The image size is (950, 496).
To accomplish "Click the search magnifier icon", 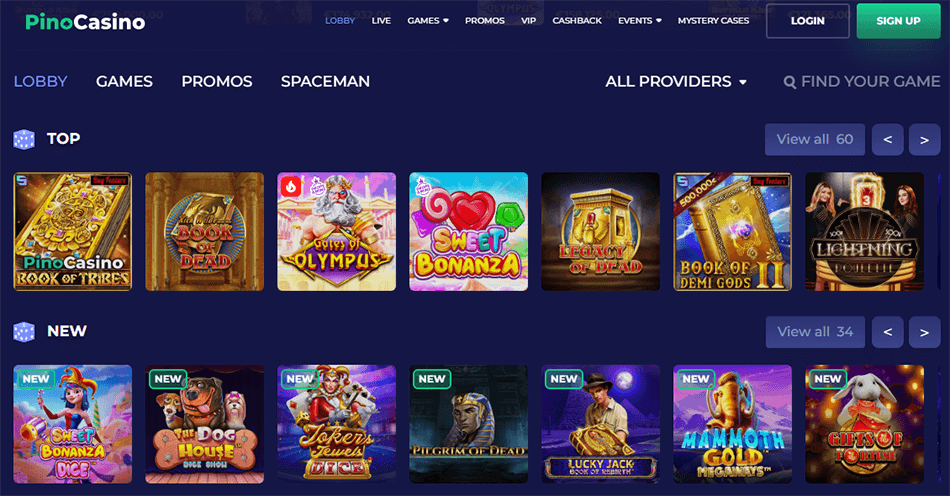I will (x=789, y=82).
